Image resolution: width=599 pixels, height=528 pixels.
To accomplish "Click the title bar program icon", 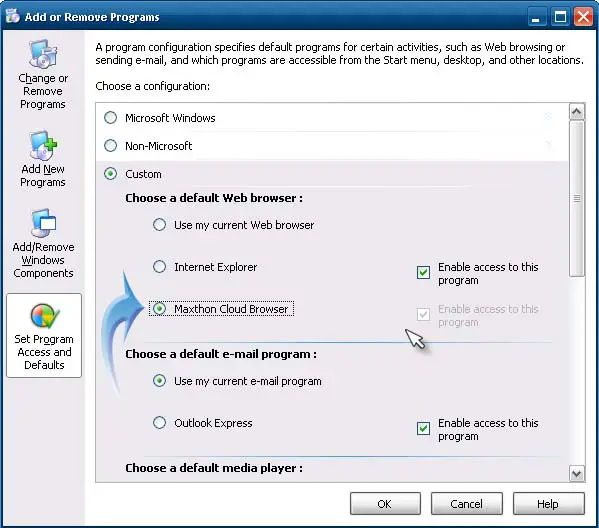I will [x=12, y=16].
